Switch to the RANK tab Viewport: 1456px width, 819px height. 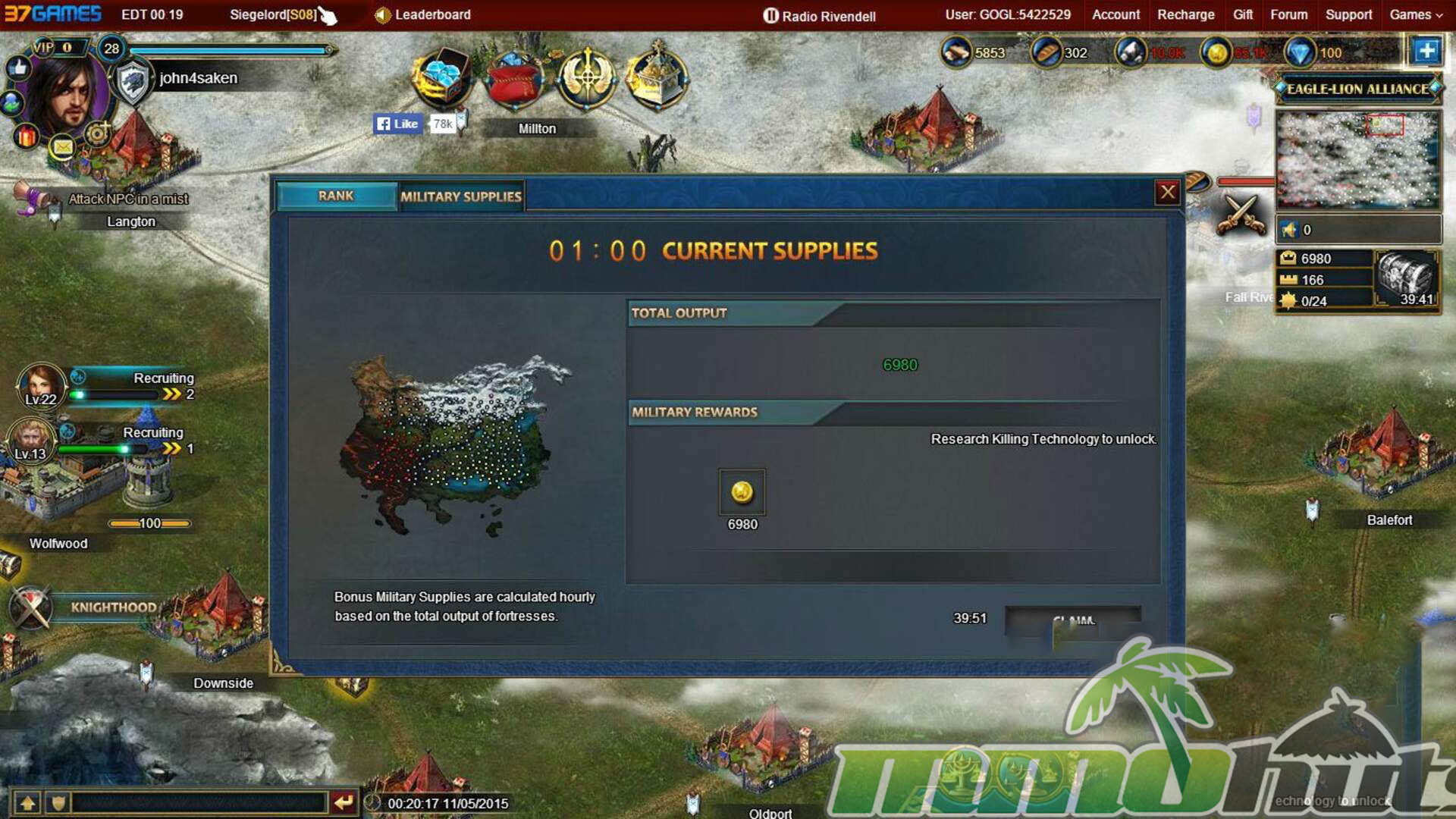click(337, 196)
